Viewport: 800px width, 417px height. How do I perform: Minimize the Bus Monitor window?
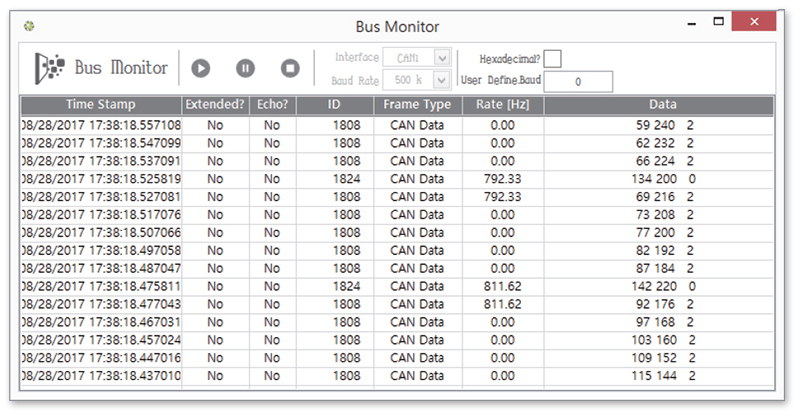pos(692,23)
